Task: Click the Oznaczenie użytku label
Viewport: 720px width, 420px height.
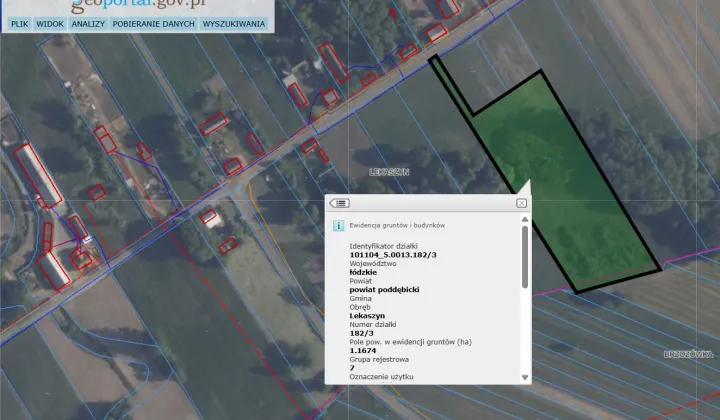Action: (382, 377)
